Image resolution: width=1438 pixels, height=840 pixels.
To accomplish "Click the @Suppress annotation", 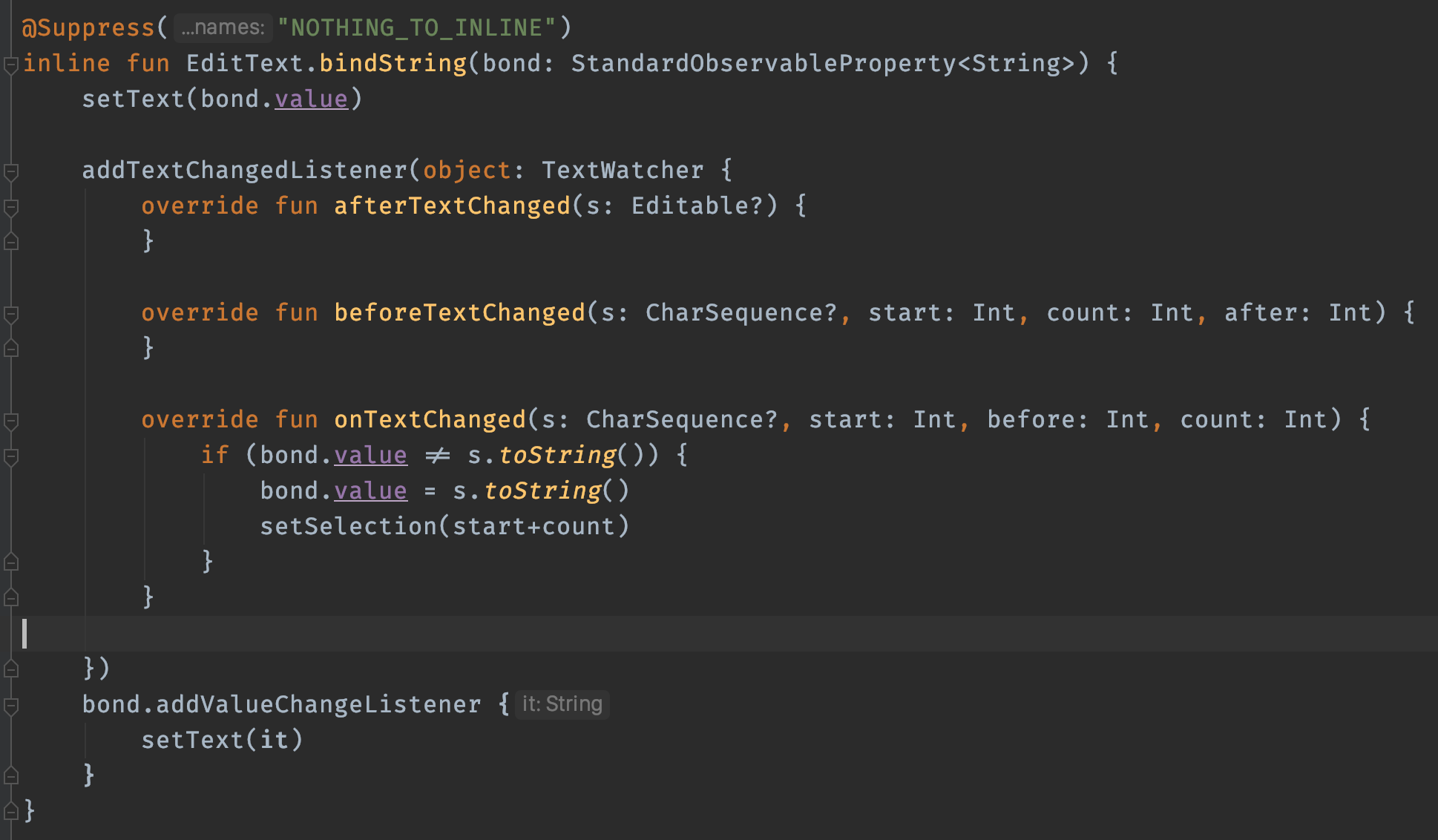I will [x=88, y=28].
